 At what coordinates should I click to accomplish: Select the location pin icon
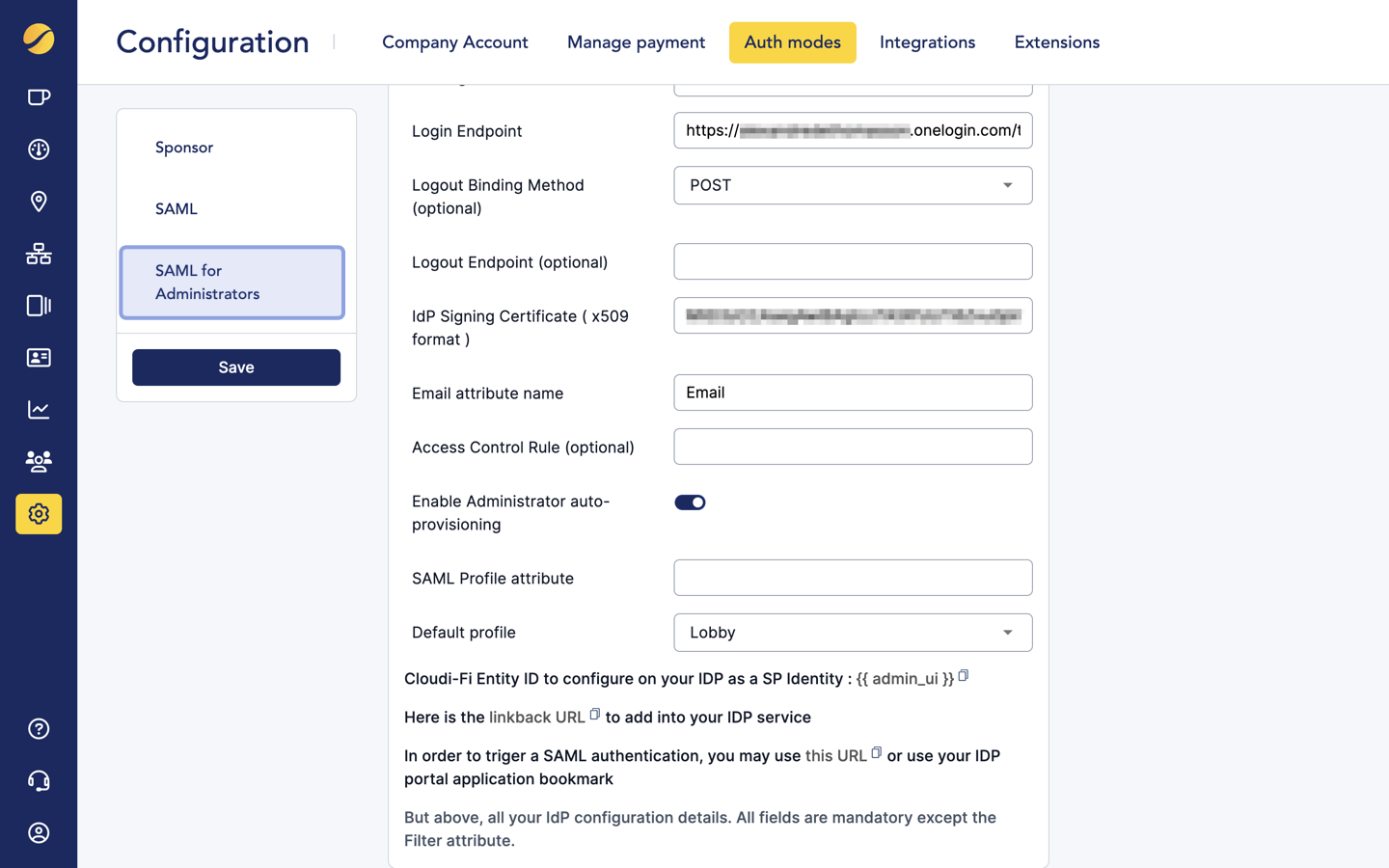coord(38,202)
